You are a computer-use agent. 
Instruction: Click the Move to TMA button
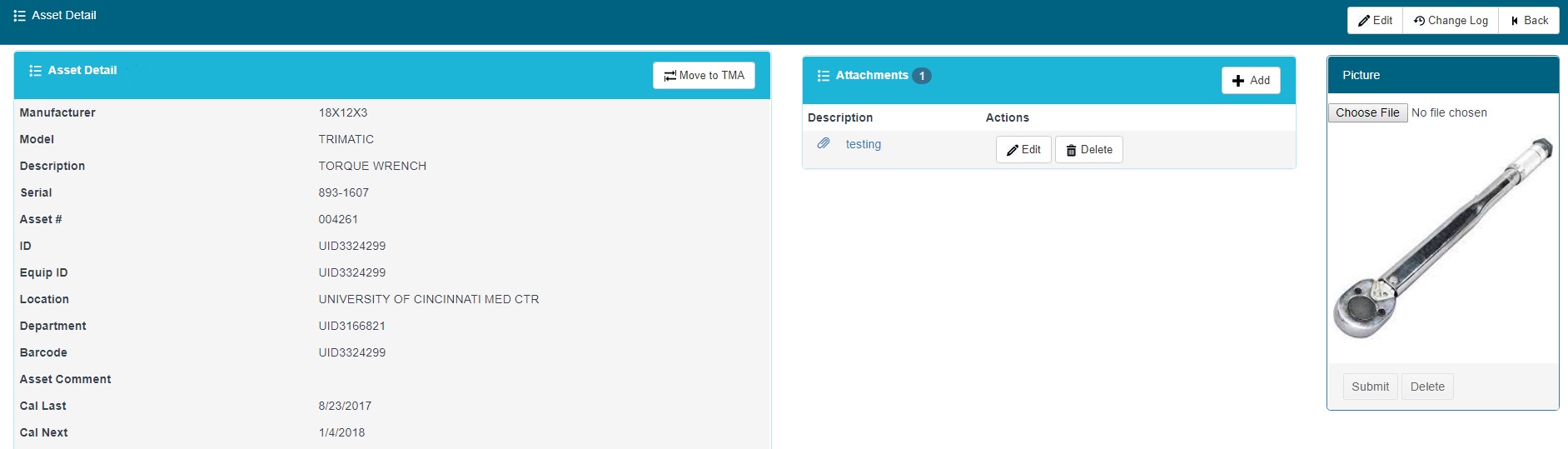tap(704, 76)
